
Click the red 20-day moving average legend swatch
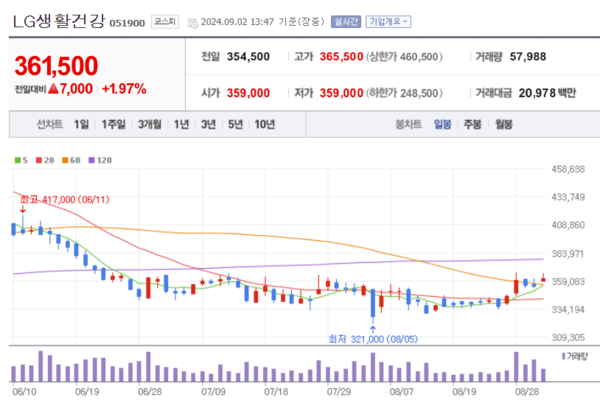[x=39, y=160]
